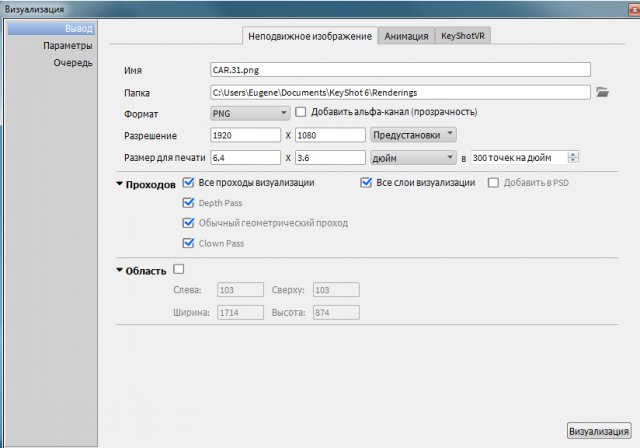
Task: Enable the 'Область' region checkbox
Action: 179,269
